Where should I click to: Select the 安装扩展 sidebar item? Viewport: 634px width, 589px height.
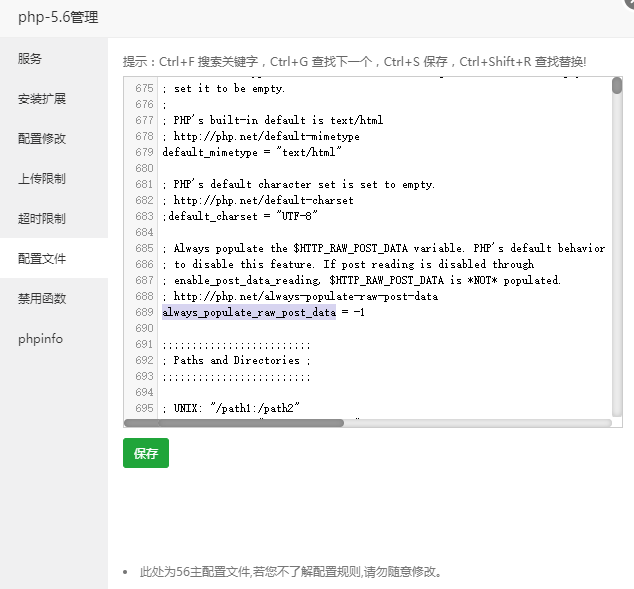pos(42,99)
